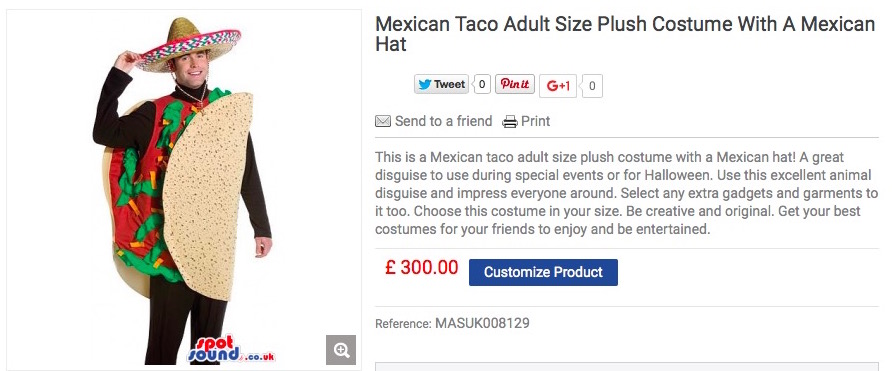The height and width of the screenshot is (371, 892).
Task: Click the Google +1 button
Action: coord(558,86)
